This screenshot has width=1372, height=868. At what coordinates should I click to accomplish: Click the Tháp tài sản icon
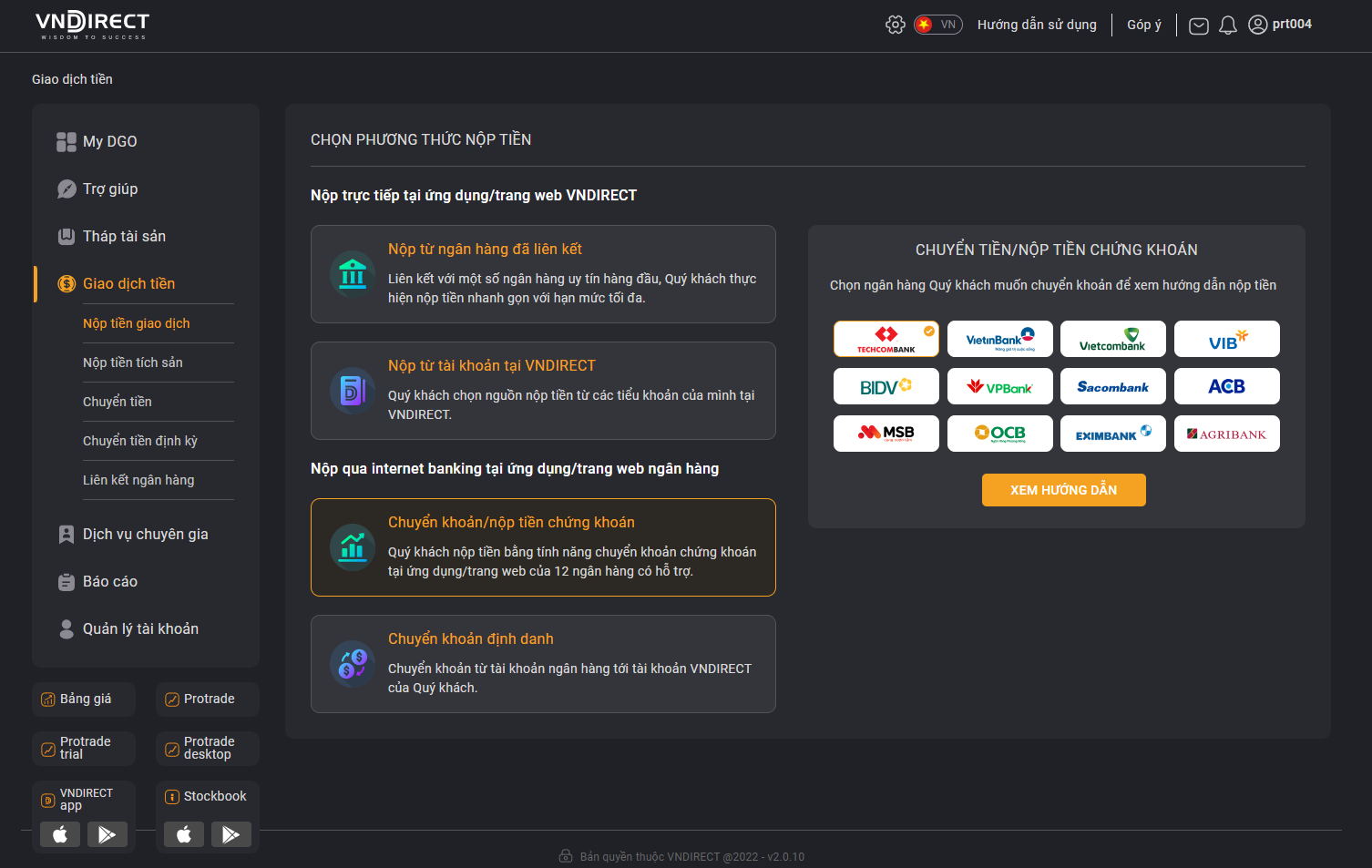click(67, 236)
